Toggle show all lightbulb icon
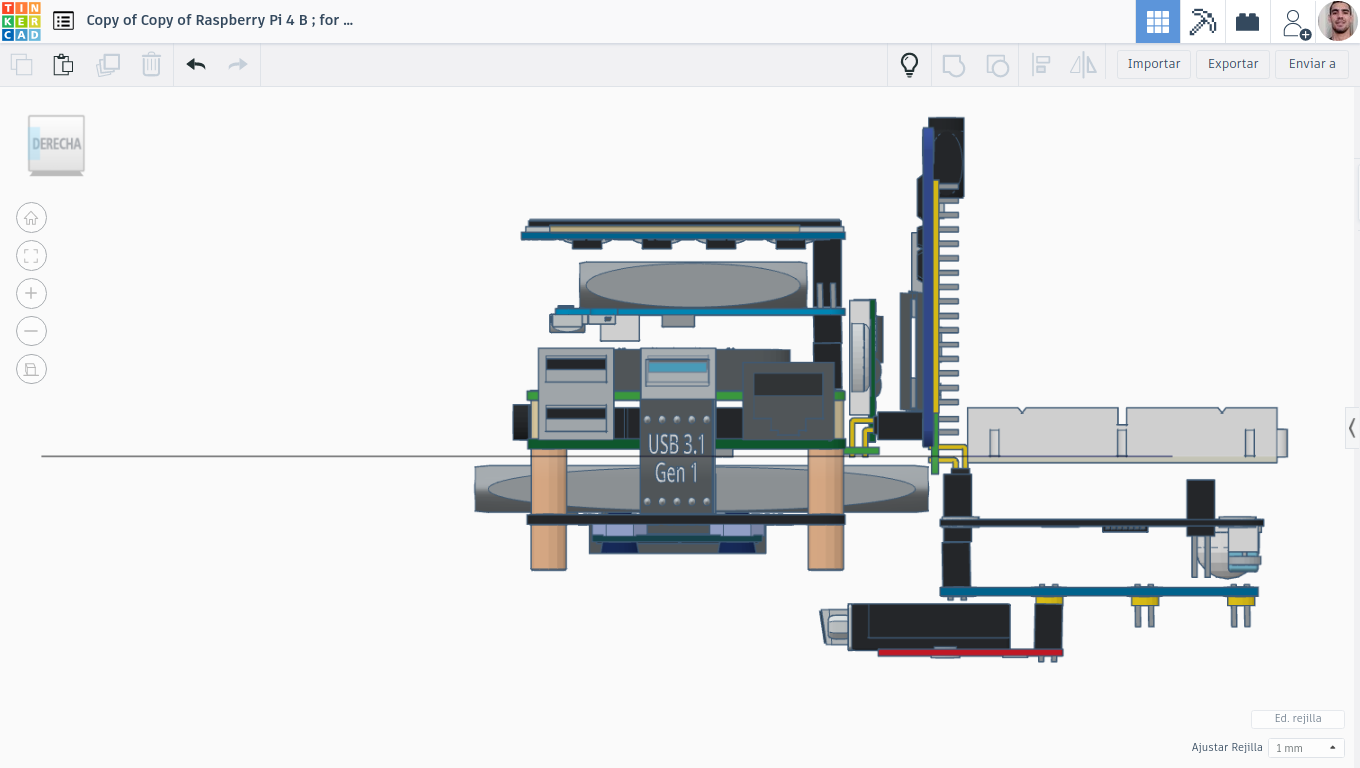1360x768 pixels. click(x=909, y=65)
